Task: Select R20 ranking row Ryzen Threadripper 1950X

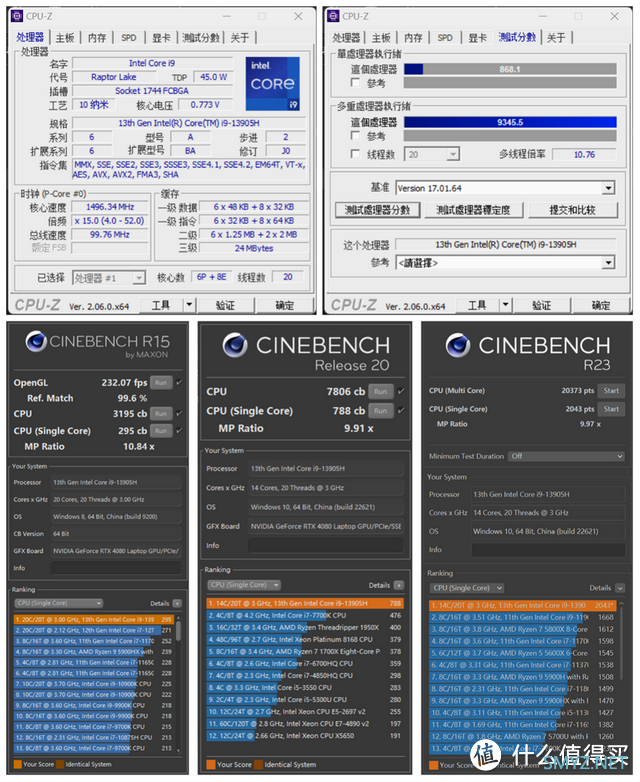Action: click(305, 627)
